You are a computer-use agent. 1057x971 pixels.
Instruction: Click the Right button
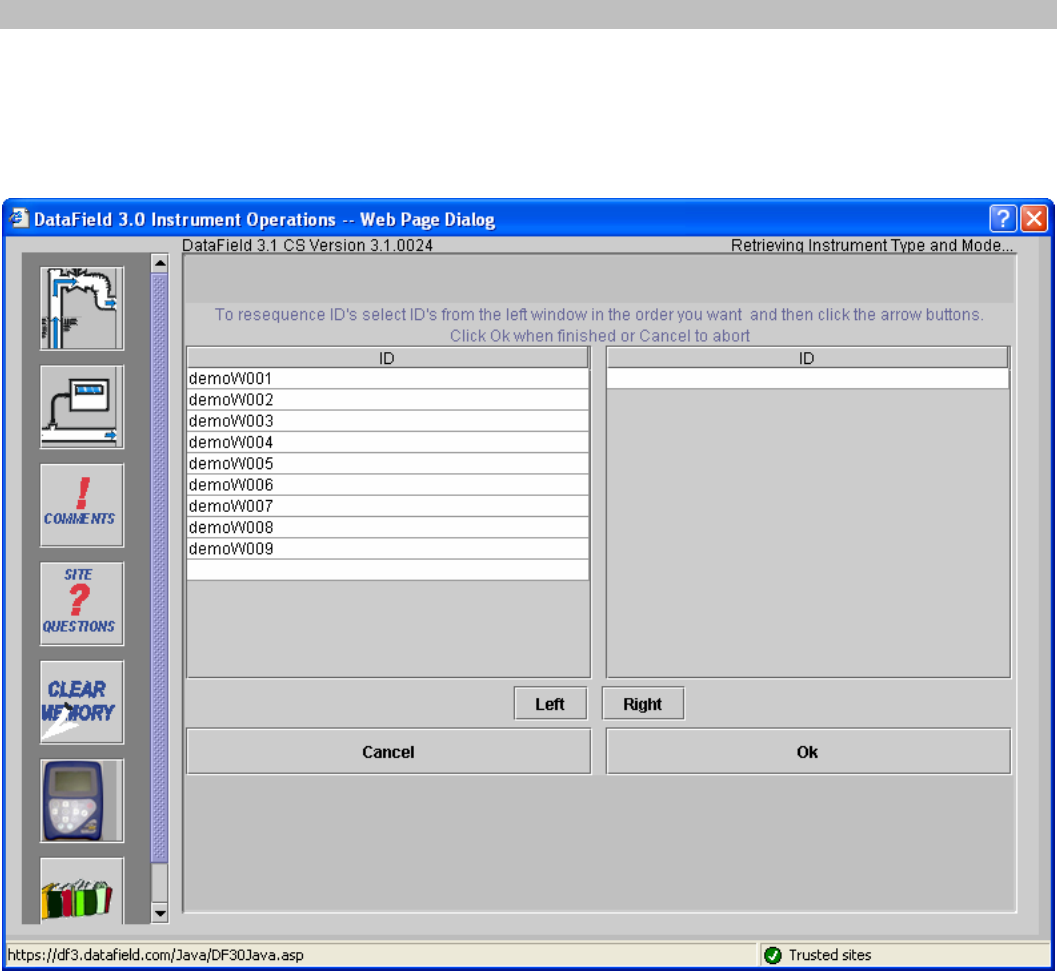(x=642, y=704)
